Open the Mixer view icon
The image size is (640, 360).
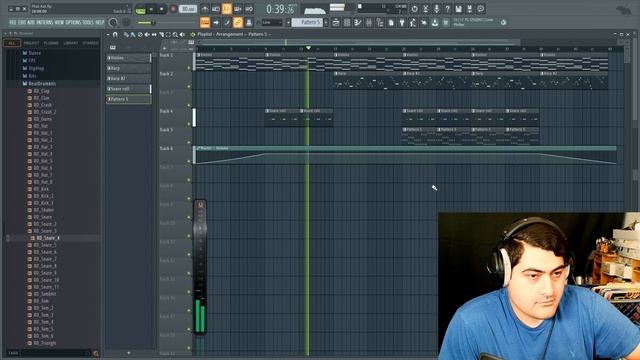[x=369, y=23]
